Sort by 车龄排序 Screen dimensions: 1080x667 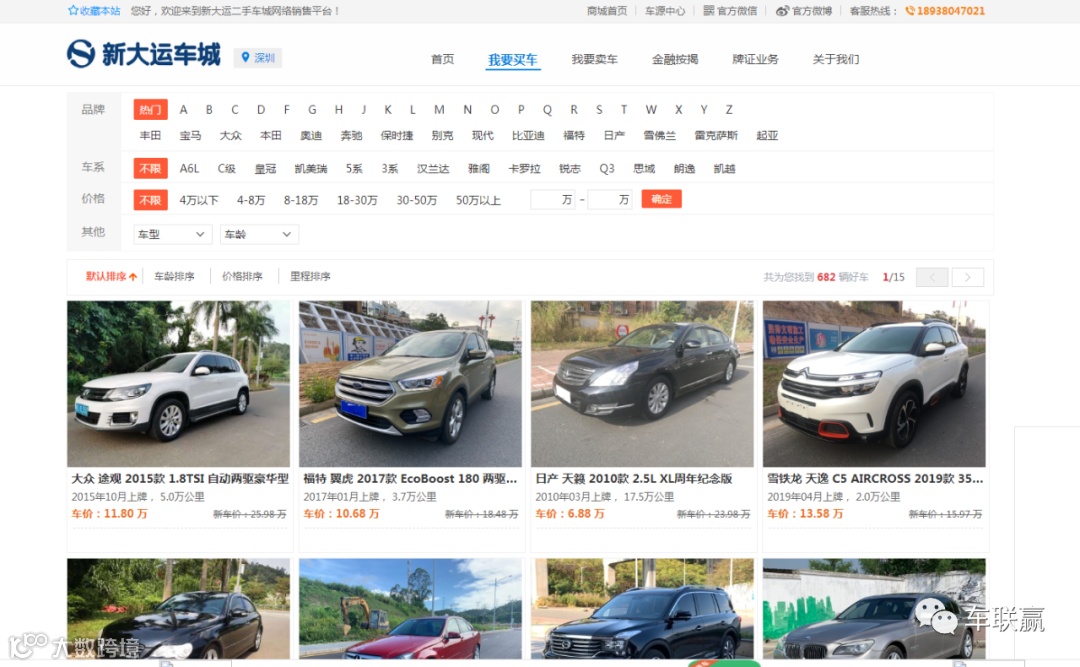174,276
